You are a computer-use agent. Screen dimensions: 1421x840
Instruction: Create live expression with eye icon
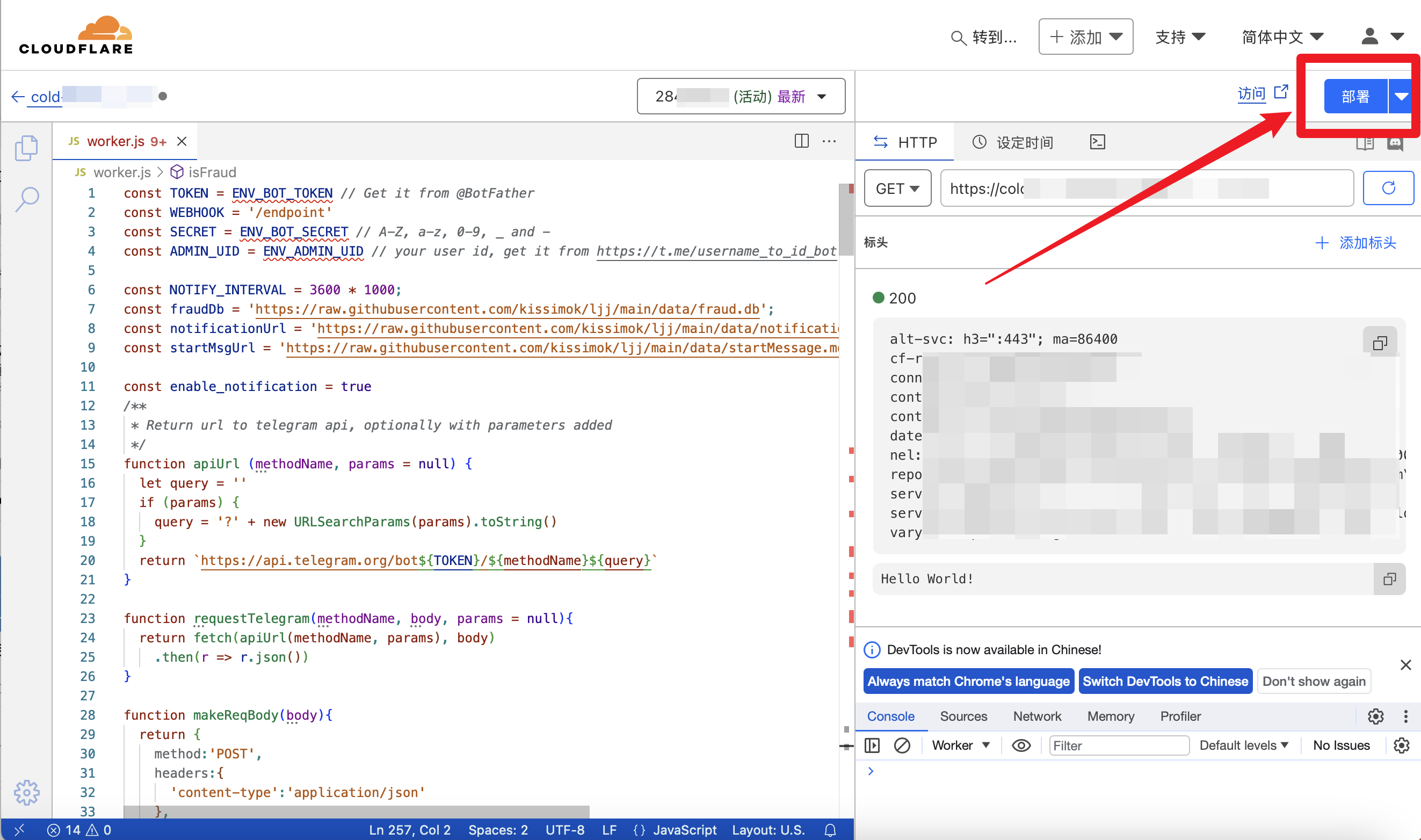coord(1021,745)
